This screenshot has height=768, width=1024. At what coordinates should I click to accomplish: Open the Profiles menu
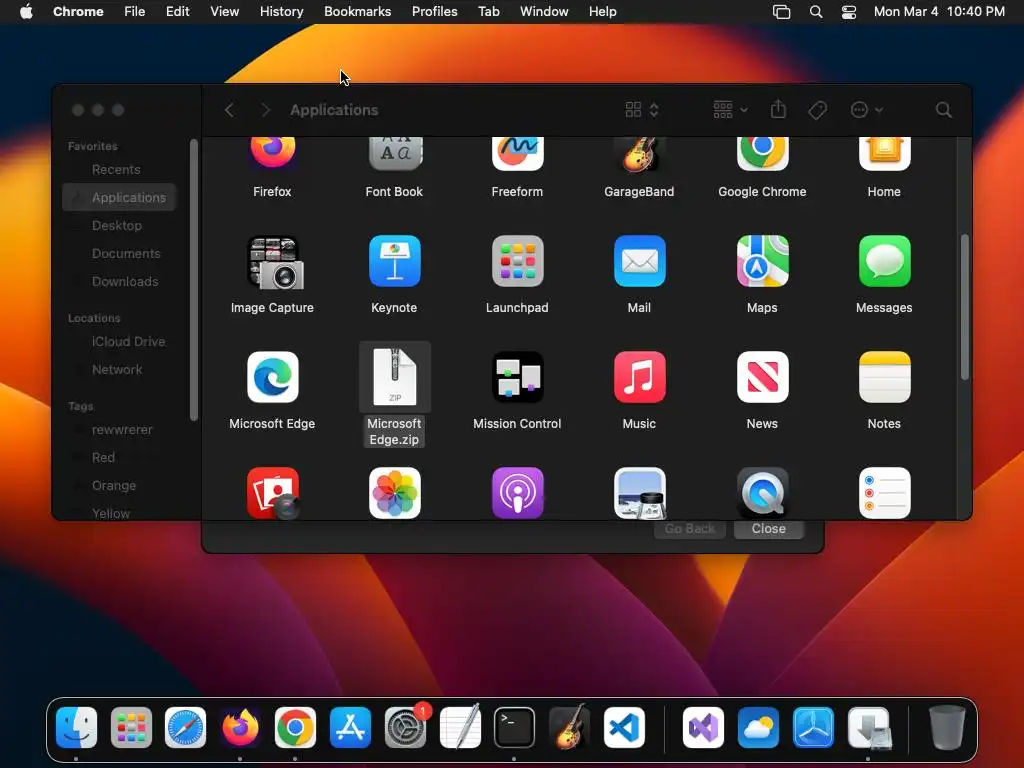[x=435, y=12]
